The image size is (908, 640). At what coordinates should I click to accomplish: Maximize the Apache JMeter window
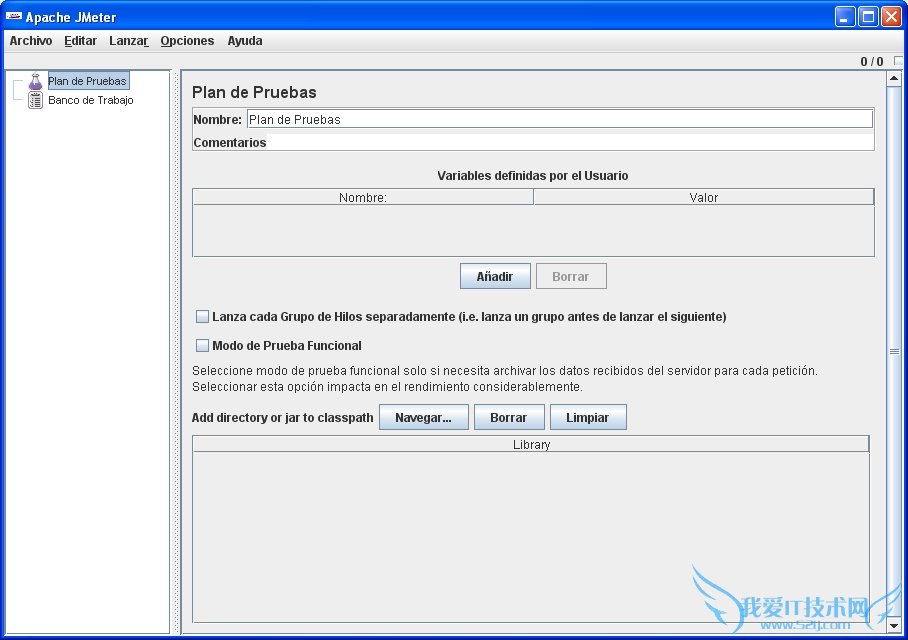coord(868,16)
